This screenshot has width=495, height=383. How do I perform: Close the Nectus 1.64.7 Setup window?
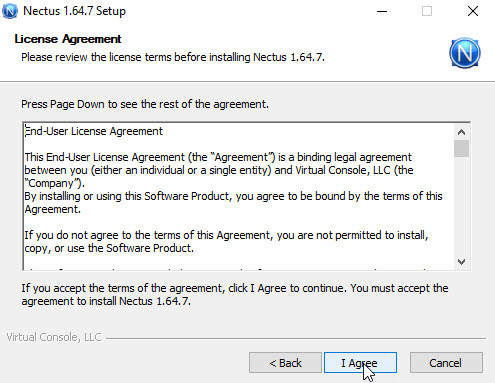tap(473, 11)
